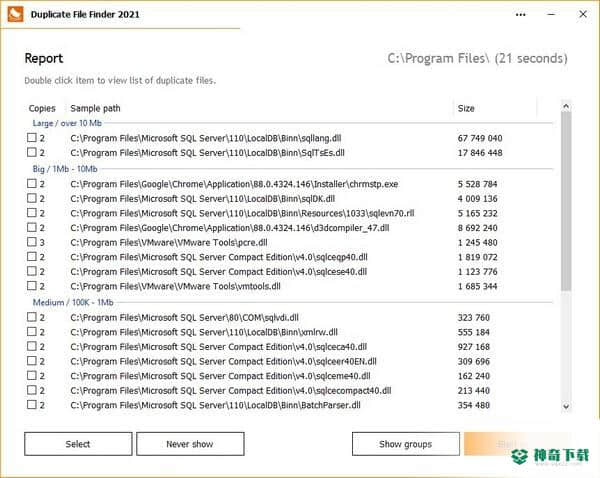The width and height of the screenshot is (600, 478).
Task: Click the scrollbar up arrow
Action: click(x=566, y=107)
